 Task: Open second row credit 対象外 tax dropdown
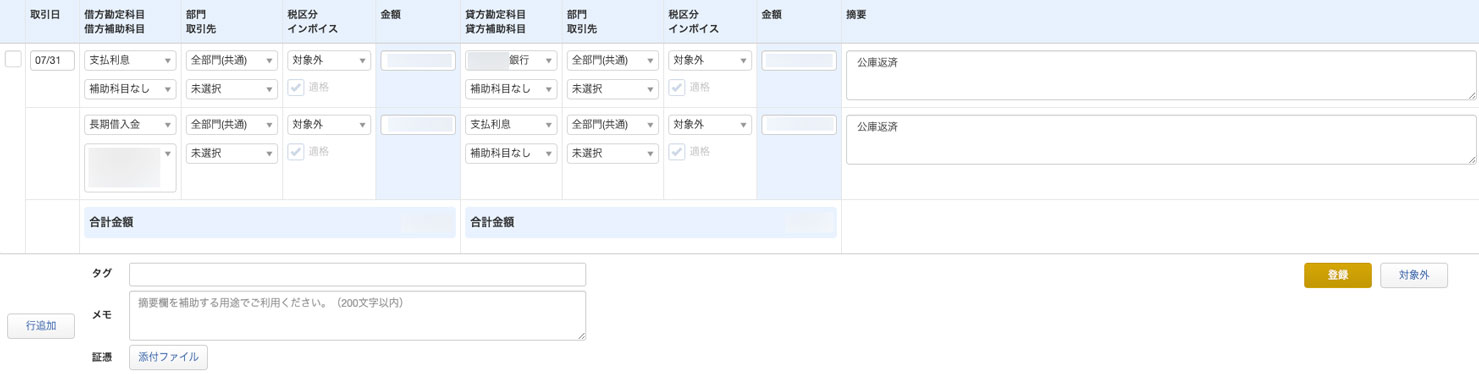tap(710, 125)
